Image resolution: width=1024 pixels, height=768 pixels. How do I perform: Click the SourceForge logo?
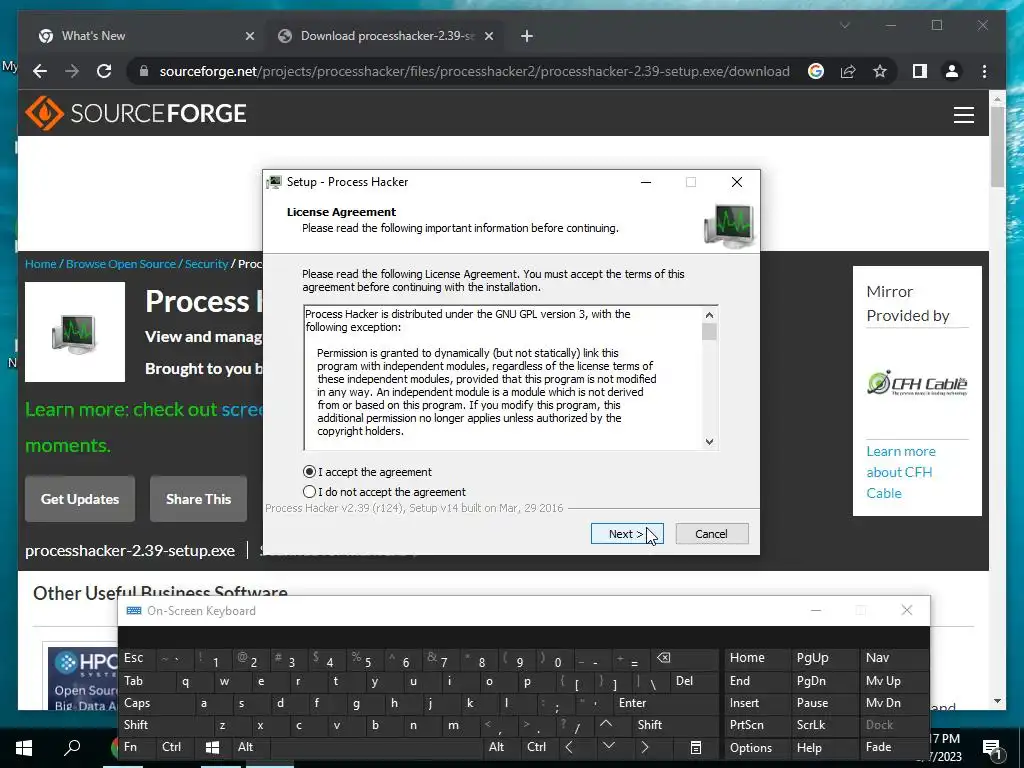point(136,113)
